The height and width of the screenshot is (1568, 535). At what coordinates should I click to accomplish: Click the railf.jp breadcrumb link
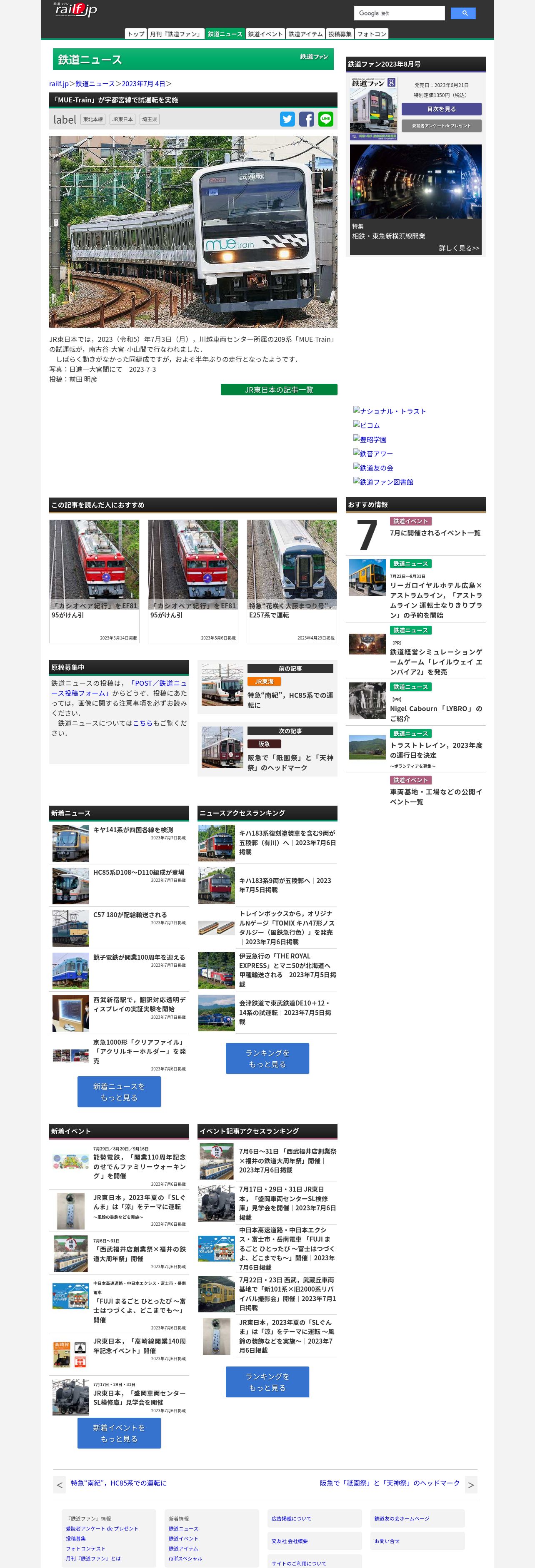pyautogui.click(x=59, y=84)
